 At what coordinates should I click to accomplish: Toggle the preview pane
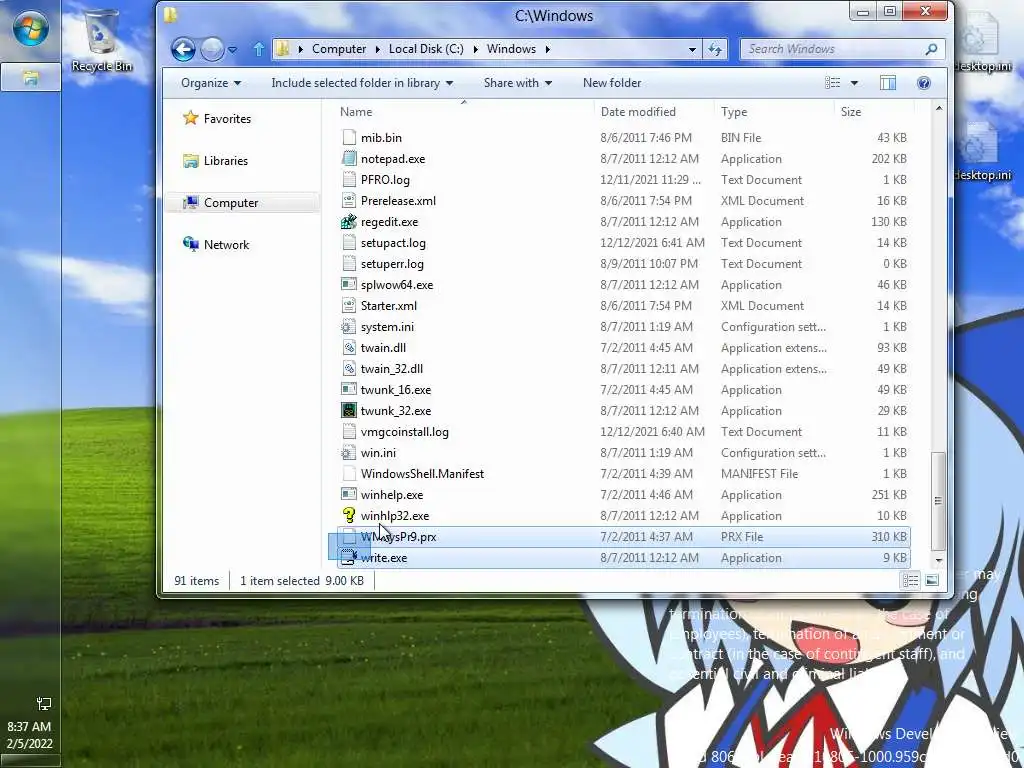click(x=888, y=83)
